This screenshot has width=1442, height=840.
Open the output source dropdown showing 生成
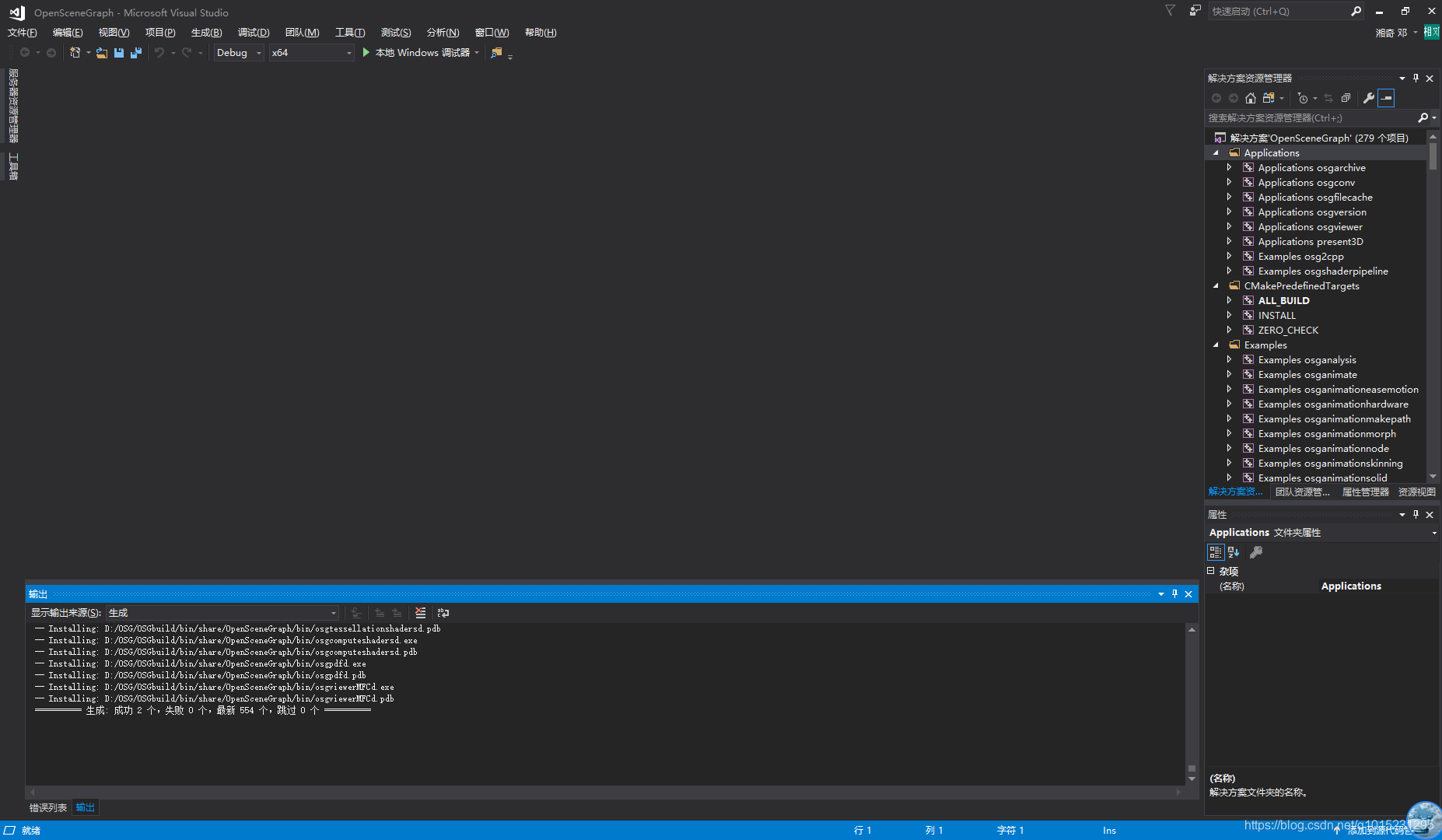[x=222, y=613]
